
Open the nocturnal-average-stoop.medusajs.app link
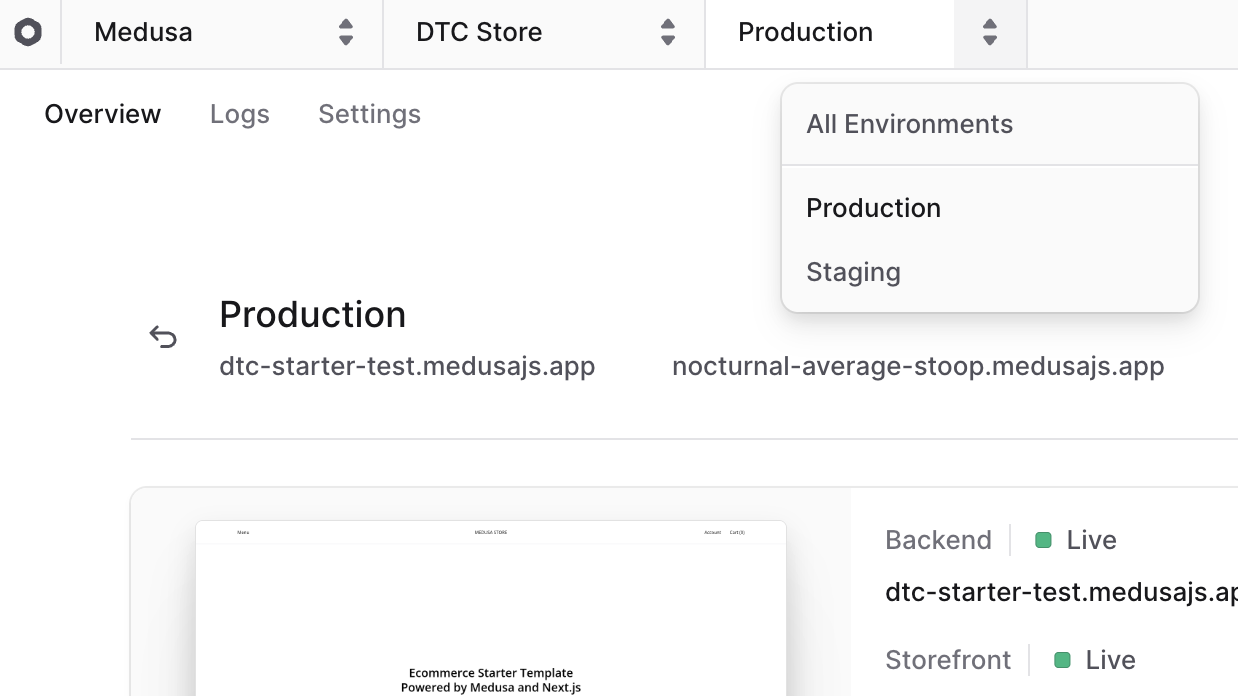pos(917,366)
